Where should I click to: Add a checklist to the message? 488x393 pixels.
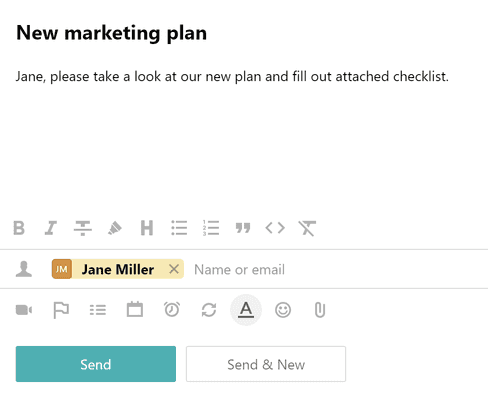(98, 310)
